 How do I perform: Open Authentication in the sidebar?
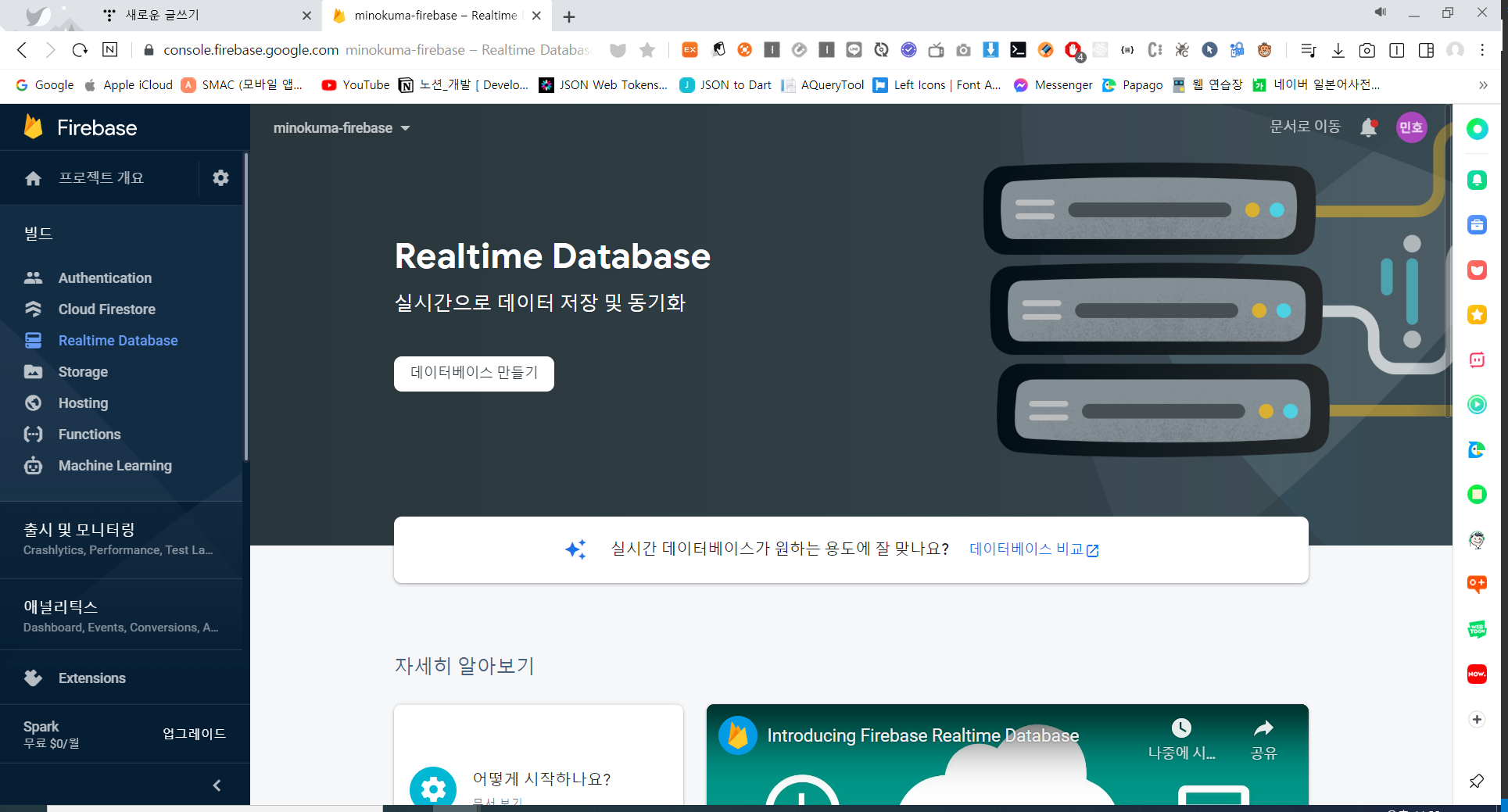click(x=105, y=278)
